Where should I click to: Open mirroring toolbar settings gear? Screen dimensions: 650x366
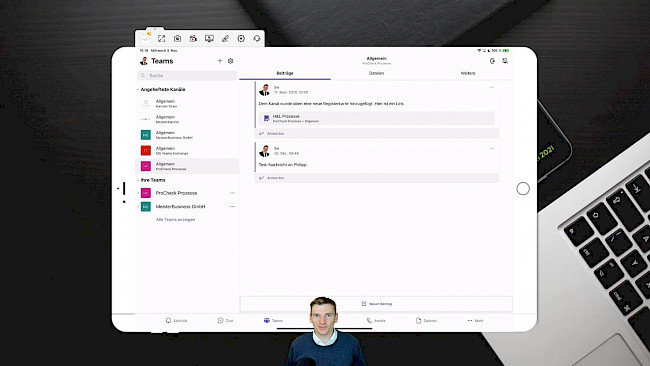[241, 39]
